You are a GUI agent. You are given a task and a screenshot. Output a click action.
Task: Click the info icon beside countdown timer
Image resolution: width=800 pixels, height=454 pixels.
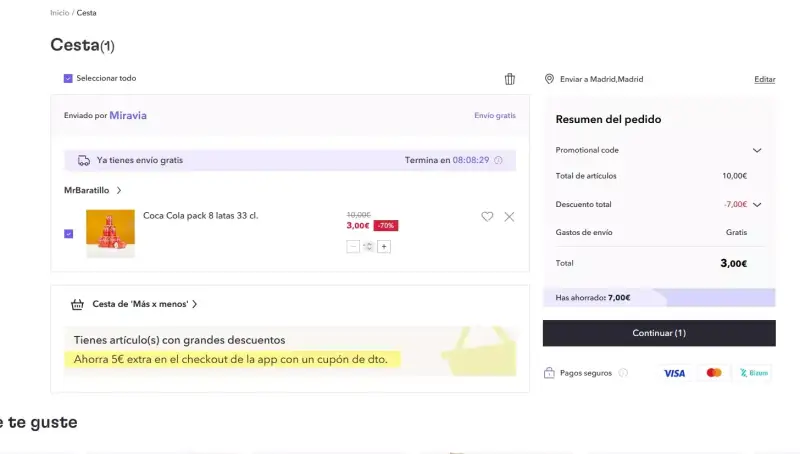pyautogui.click(x=498, y=160)
